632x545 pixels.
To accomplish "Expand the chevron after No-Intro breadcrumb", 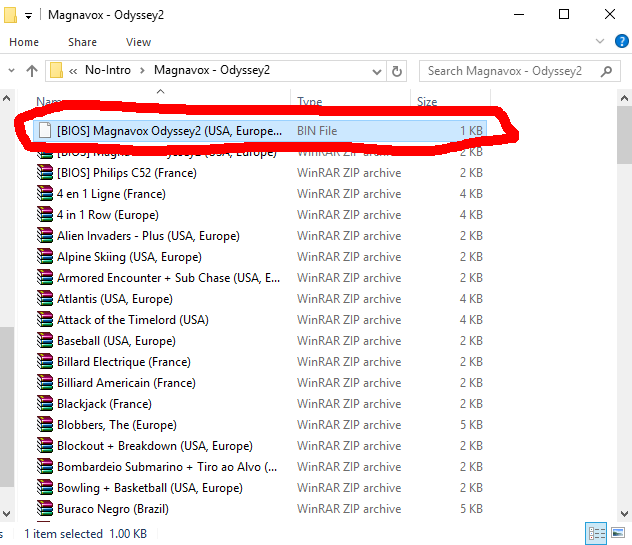I will 142,71.
